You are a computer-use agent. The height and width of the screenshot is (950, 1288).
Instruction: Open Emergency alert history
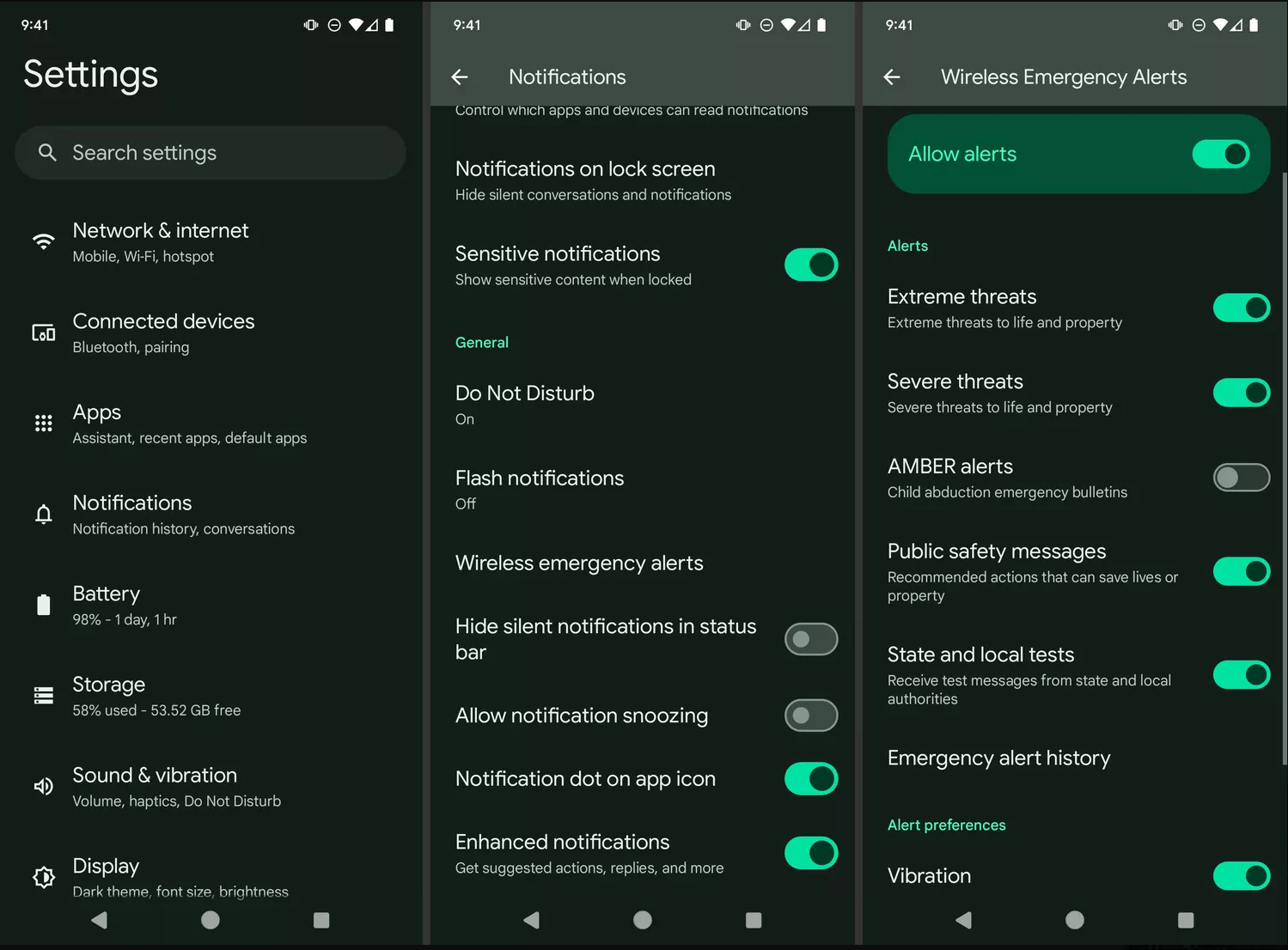pyautogui.click(x=998, y=758)
